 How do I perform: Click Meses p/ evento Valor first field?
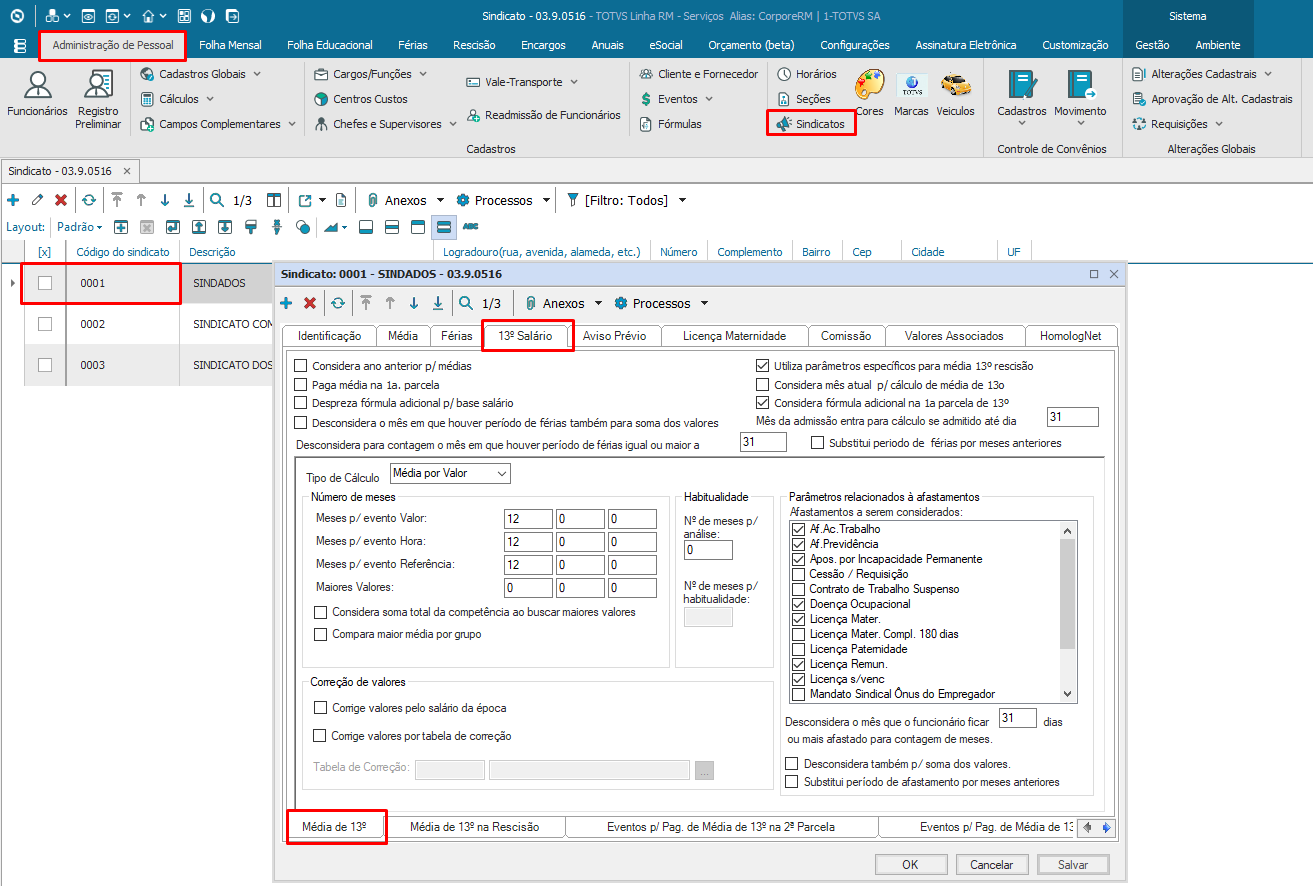tap(528, 519)
